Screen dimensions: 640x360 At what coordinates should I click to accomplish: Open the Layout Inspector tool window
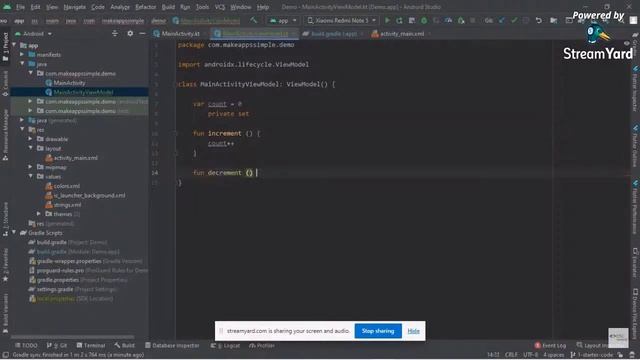(x=592, y=345)
